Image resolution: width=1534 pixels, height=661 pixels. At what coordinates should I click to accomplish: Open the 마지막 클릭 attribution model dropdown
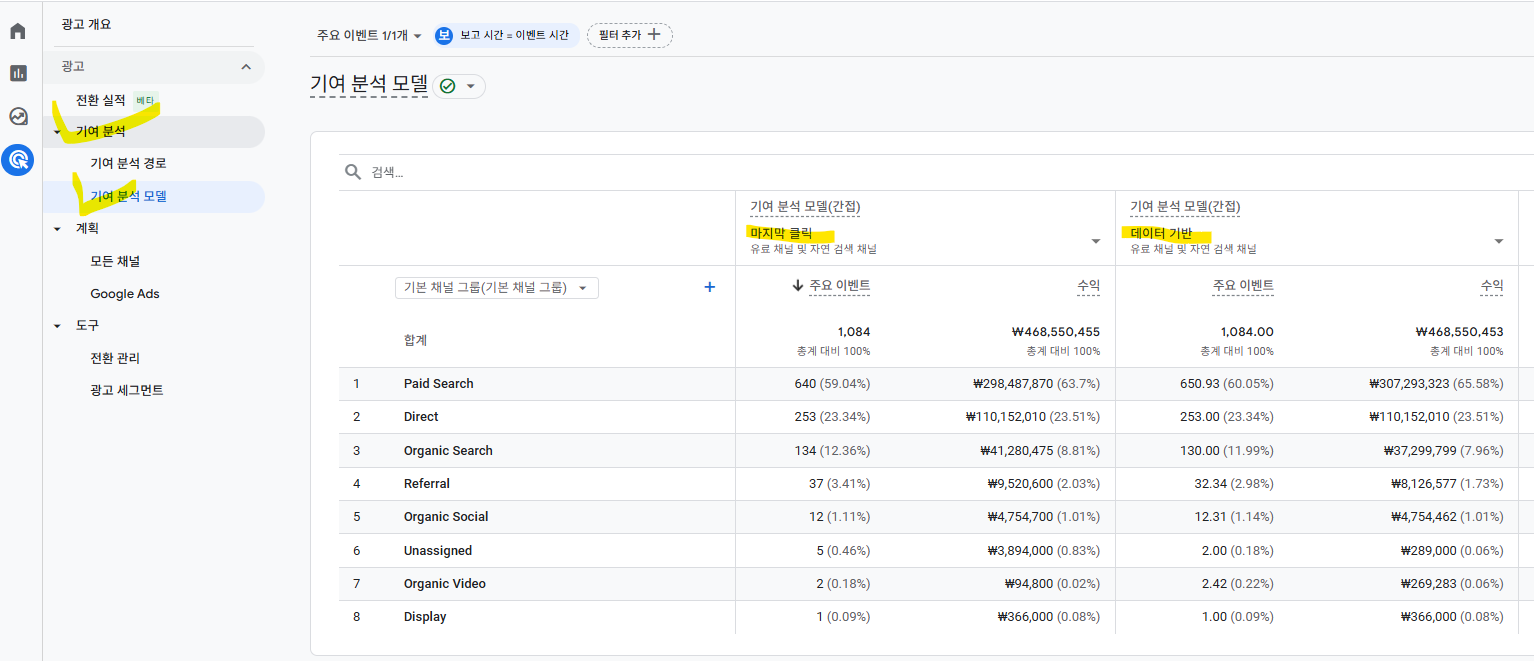point(1096,241)
